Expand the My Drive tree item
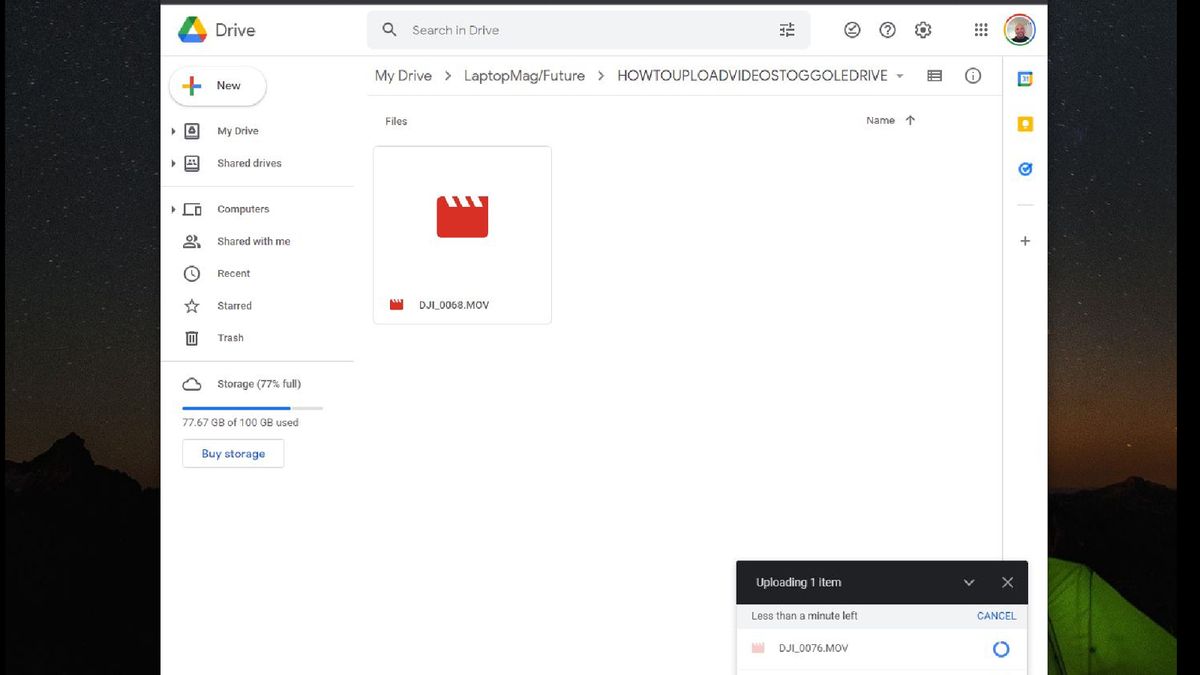Viewport: 1200px width, 675px height. (x=173, y=130)
